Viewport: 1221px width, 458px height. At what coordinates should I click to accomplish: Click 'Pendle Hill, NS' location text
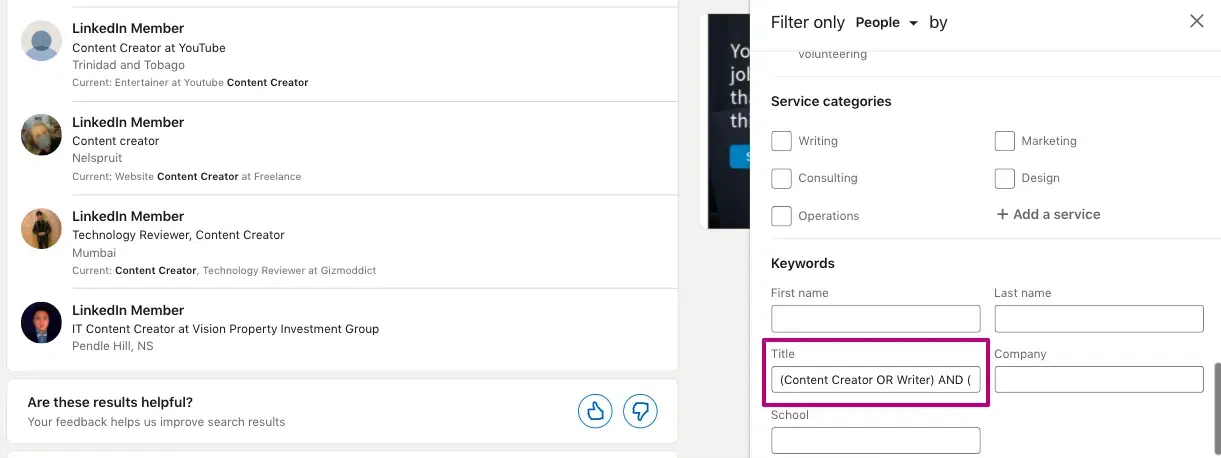[112, 346]
